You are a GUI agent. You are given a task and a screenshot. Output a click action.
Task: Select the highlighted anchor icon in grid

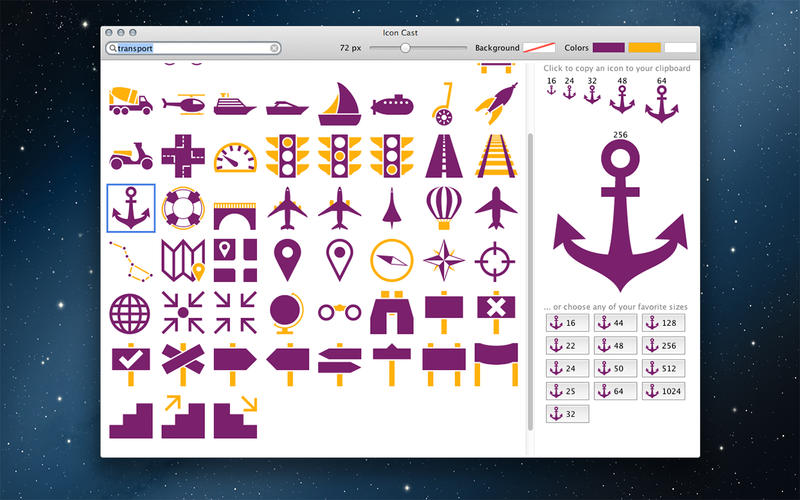point(131,208)
